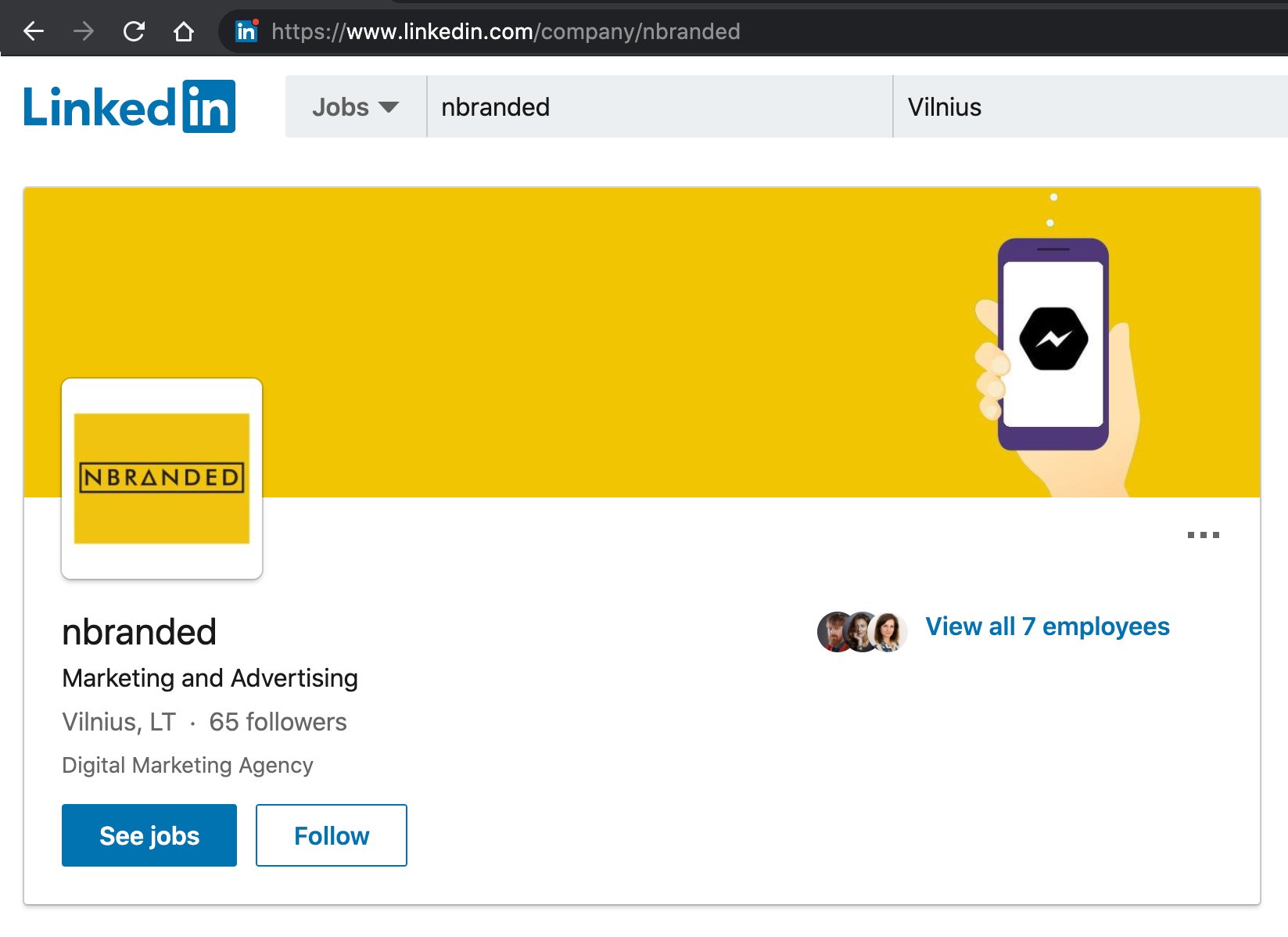This screenshot has height=937, width=1288.
Task: Click the Digital Marketing Agency tagline
Action: point(188,765)
